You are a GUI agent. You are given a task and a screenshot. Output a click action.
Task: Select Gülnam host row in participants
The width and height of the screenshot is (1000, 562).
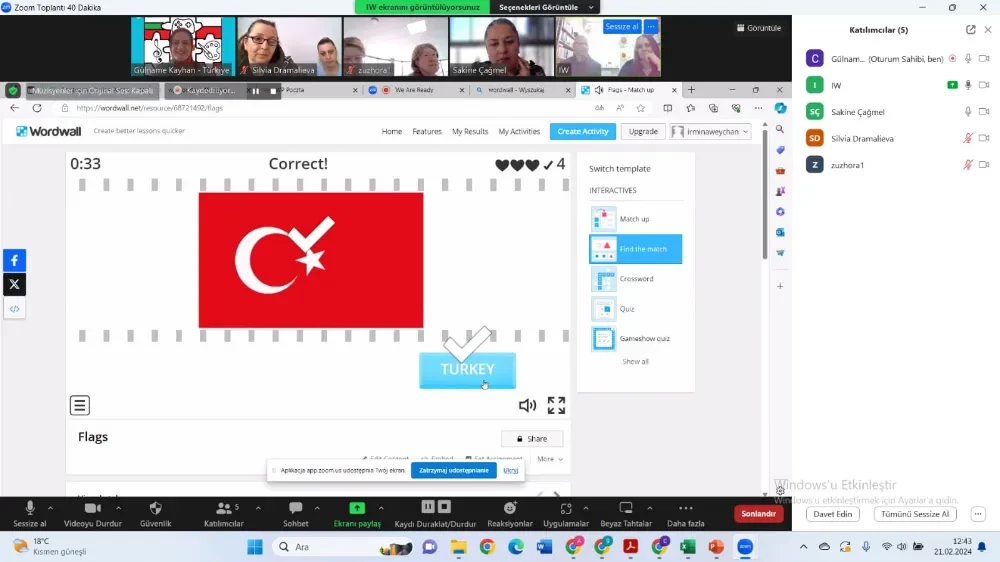[x=896, y=59]
